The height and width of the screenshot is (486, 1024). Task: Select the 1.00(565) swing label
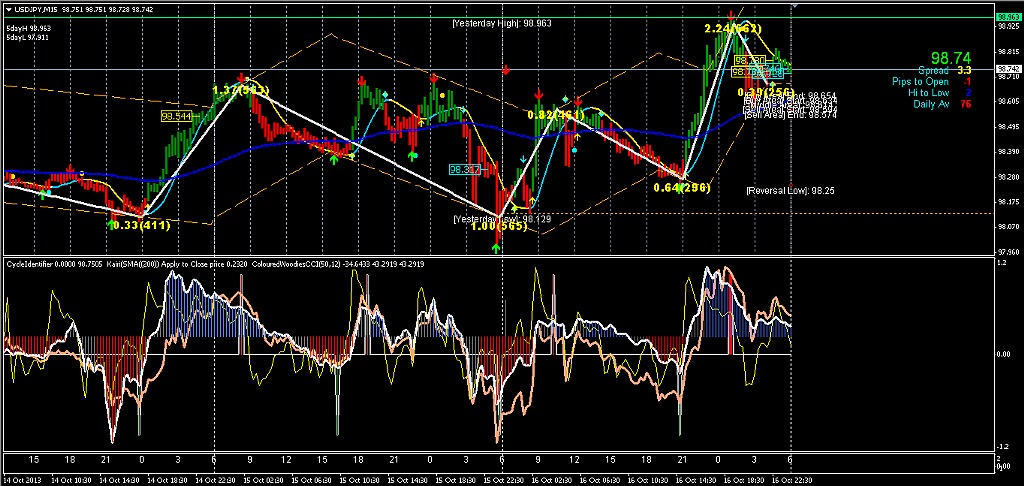click(500, 227)
